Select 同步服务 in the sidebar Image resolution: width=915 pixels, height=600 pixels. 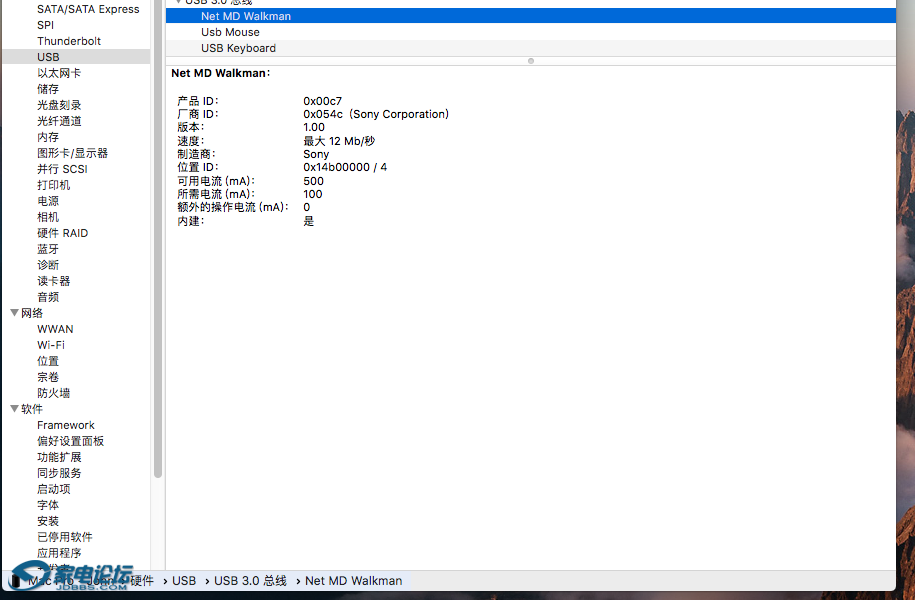click(x=59, y=473)
